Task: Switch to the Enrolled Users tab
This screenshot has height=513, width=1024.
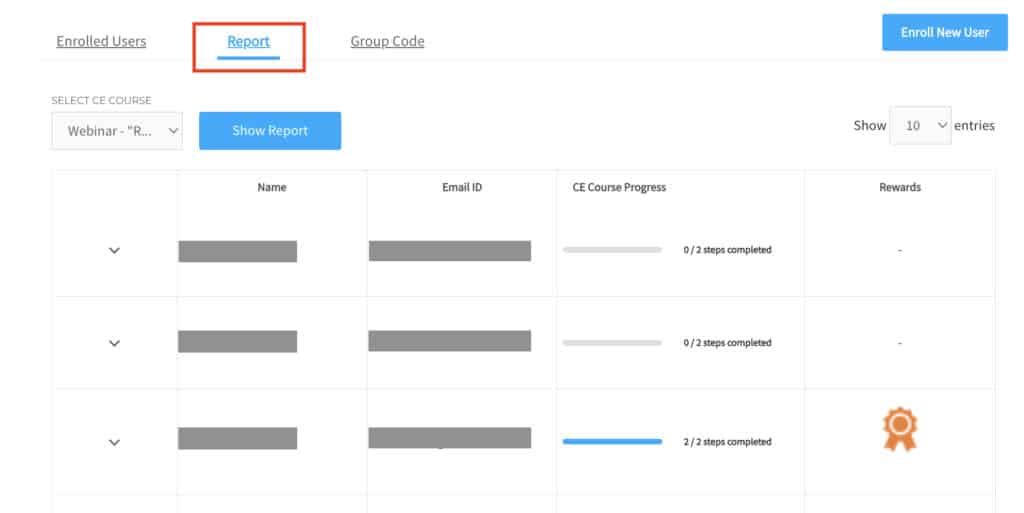Action: pos(101,41)
